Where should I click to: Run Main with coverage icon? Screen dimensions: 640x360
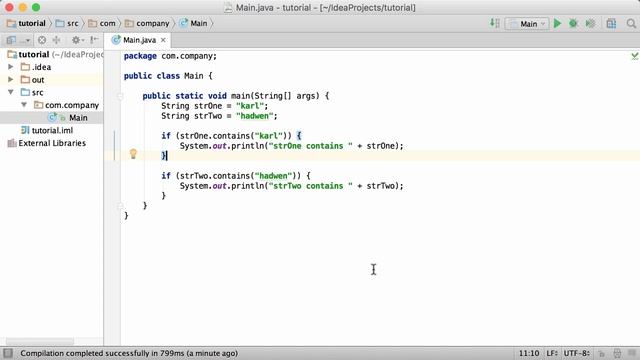pos(590,24)
